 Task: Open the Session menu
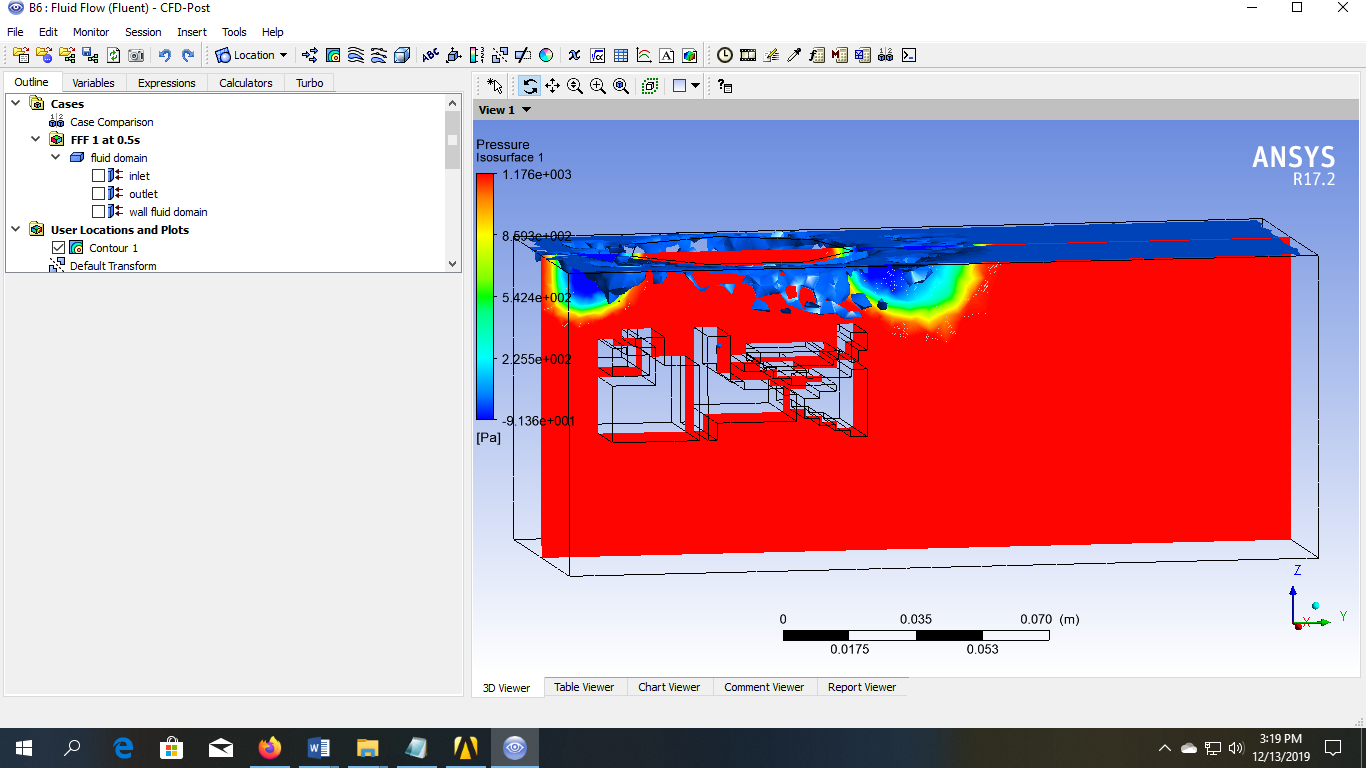(142, 31)
